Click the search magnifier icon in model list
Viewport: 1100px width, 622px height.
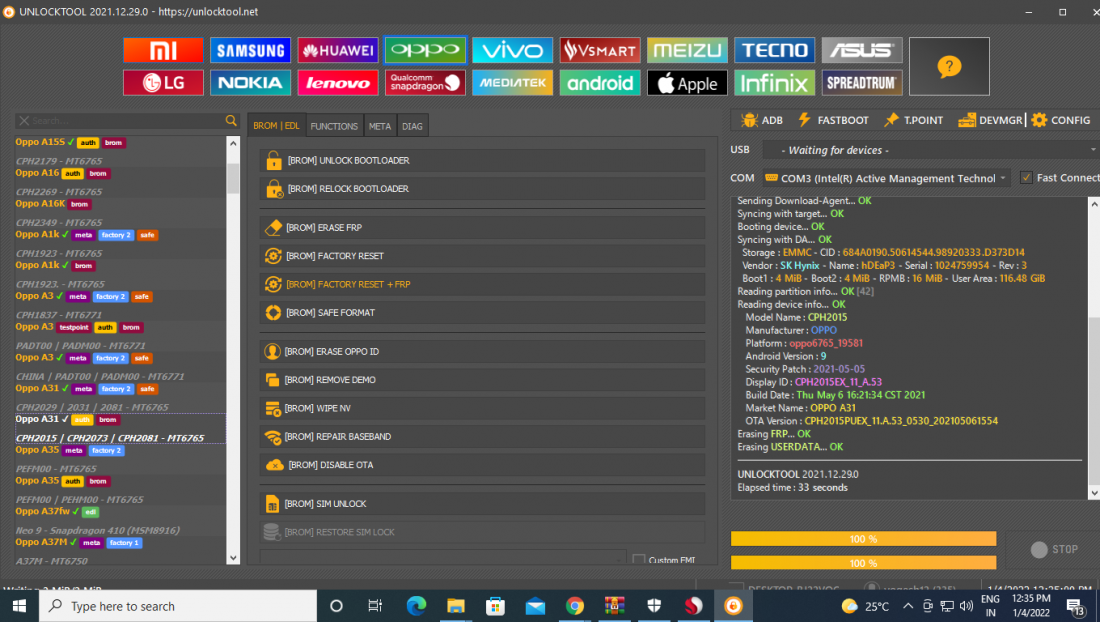pyautogui.click(x=231, y=121)
